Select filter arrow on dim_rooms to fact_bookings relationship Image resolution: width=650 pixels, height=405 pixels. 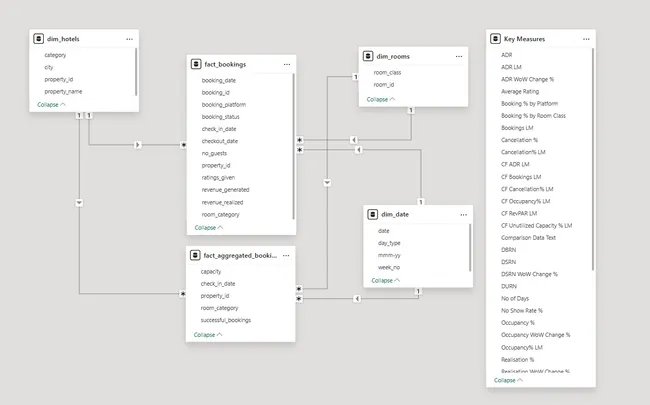click(353, 140)
